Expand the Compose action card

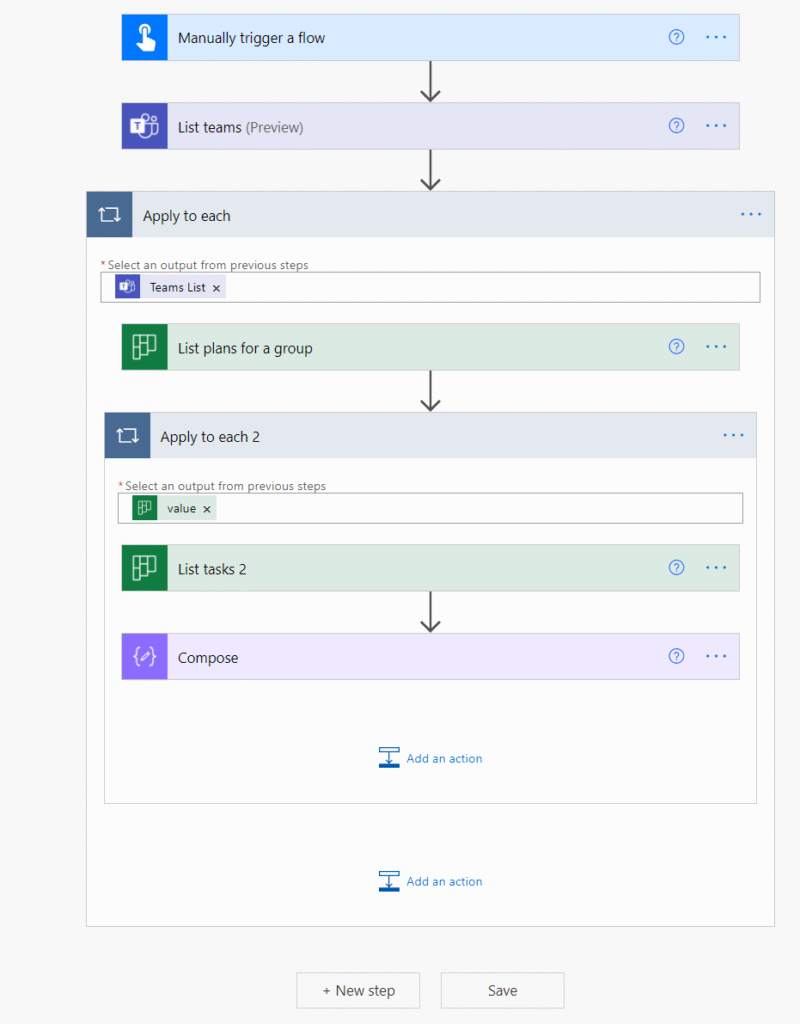[x=430, y=656]
